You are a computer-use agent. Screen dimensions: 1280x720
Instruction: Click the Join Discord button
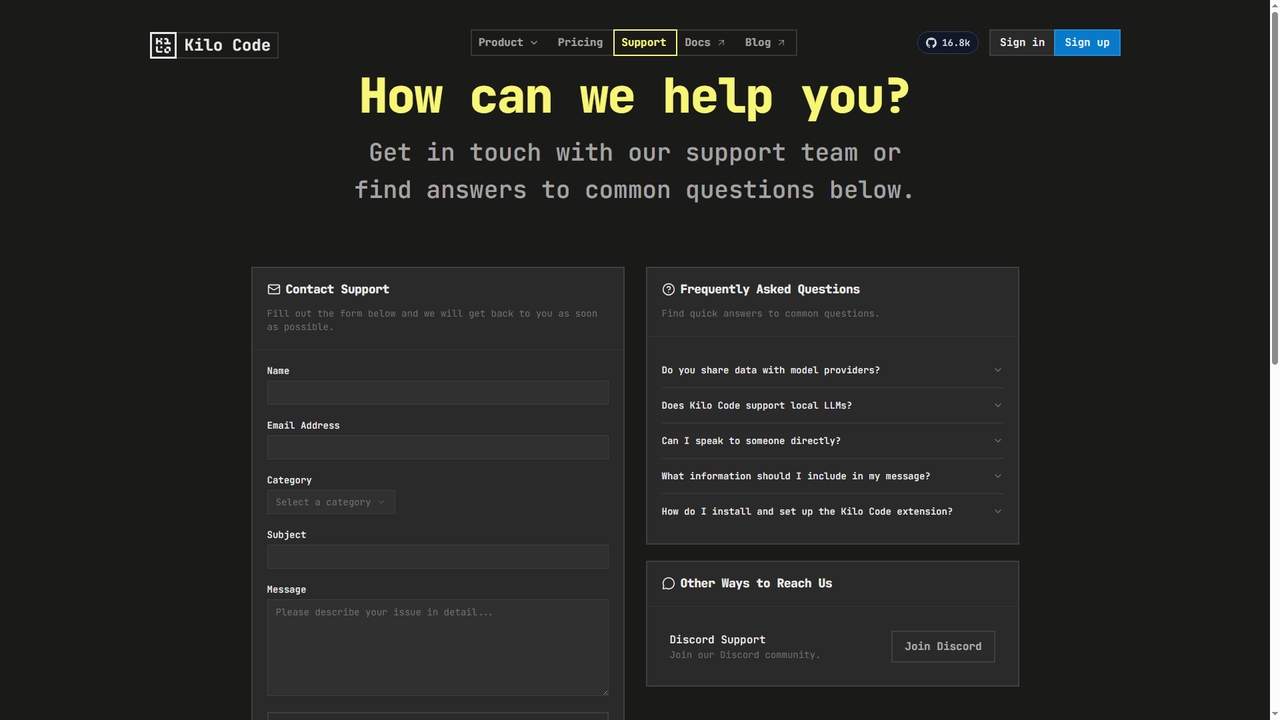click(x=943, y=646)
